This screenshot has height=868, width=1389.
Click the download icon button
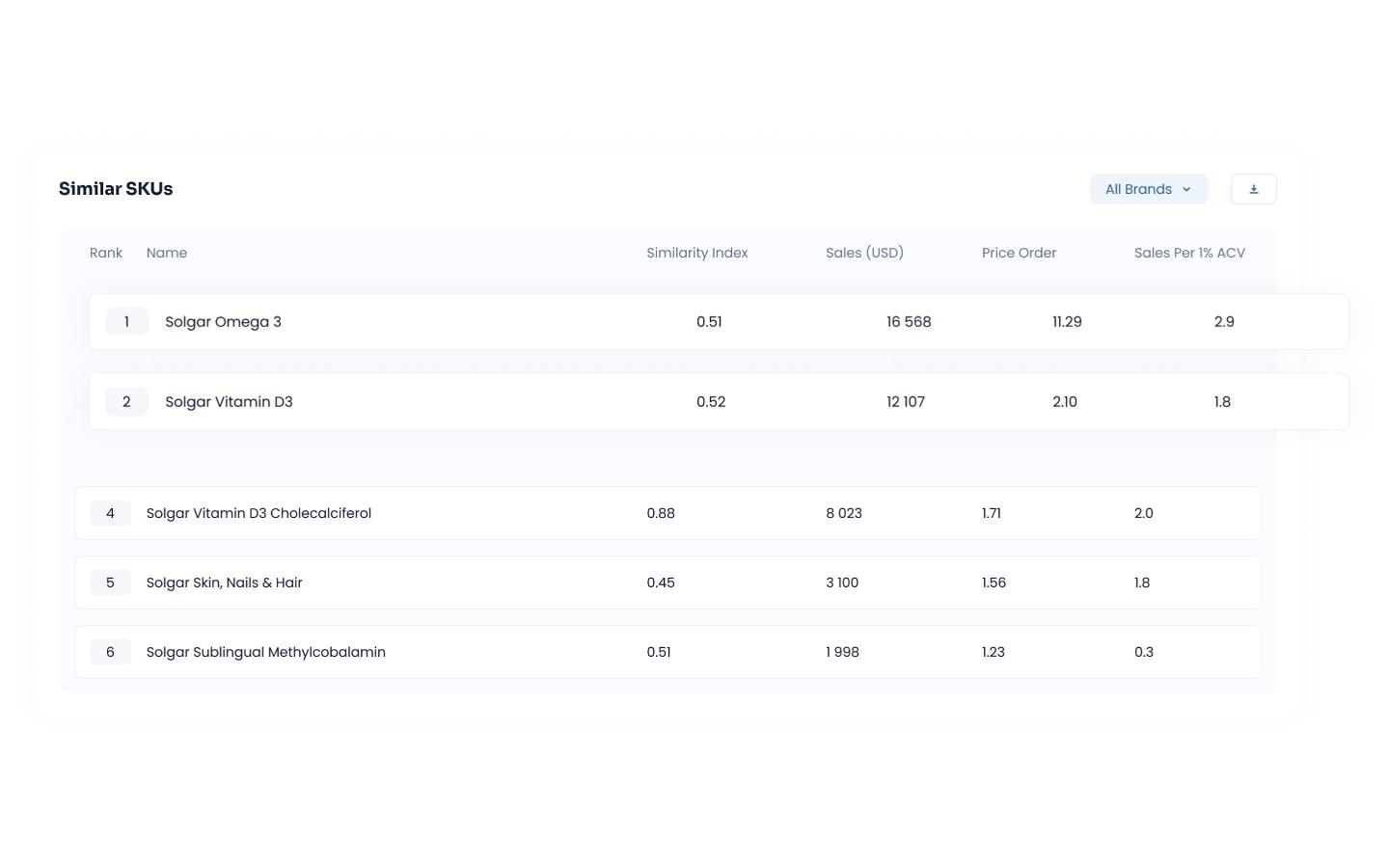[1254, 189]
